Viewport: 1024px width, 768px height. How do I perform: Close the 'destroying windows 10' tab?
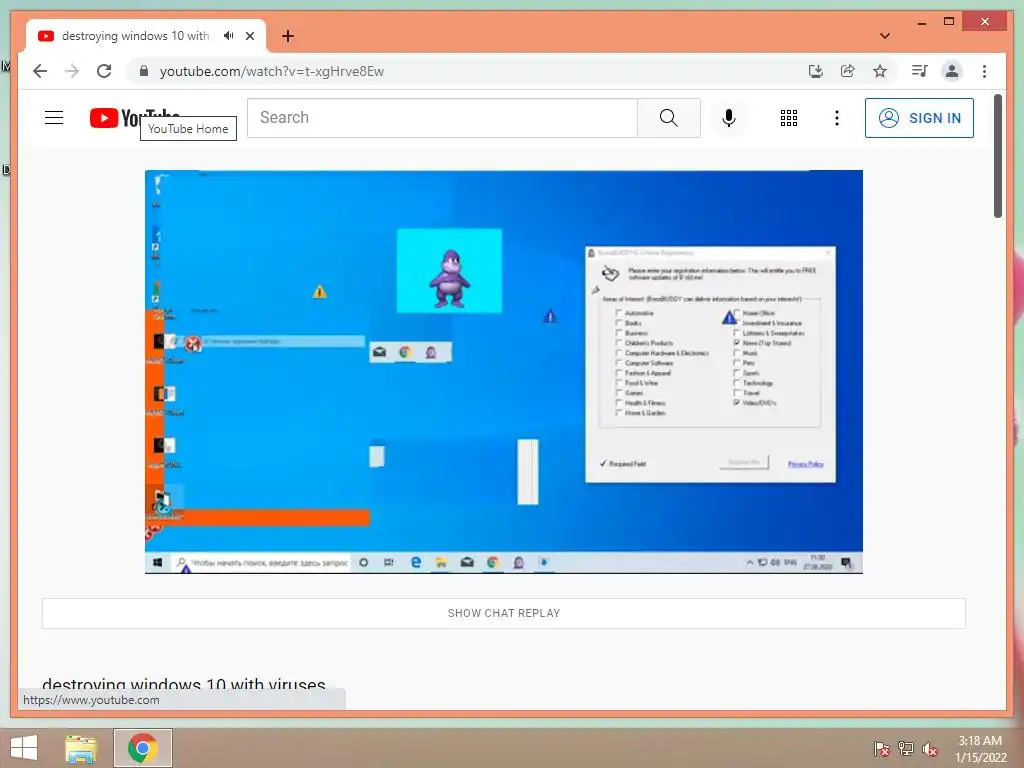[x=250, y=36]
